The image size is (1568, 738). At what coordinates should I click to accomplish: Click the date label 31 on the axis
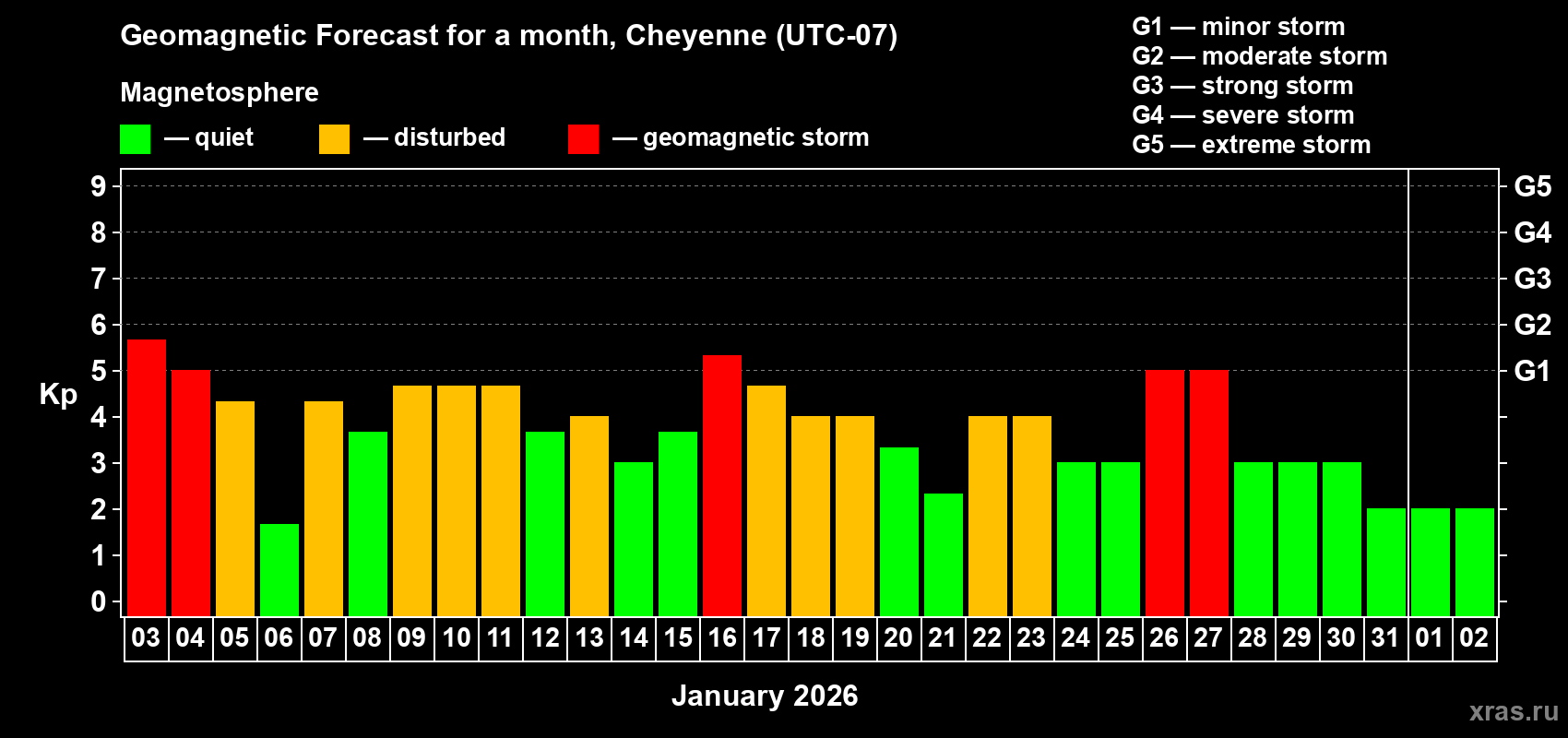[1385, 637]
